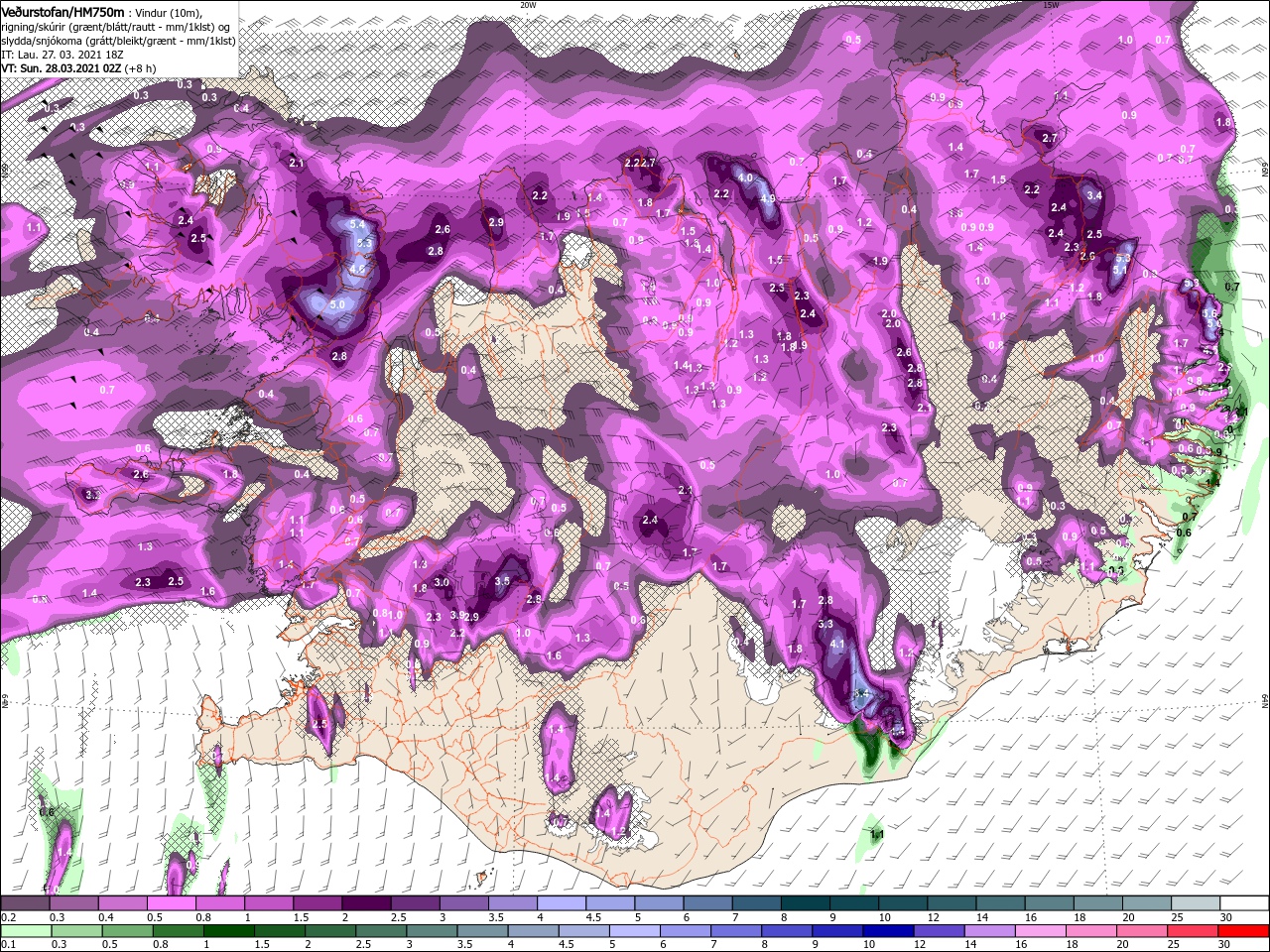Click the pale grey 25–30 swatch in top legend row
The width and height of the screenshot is (1270, 952).
click(x=1196, y=903)
